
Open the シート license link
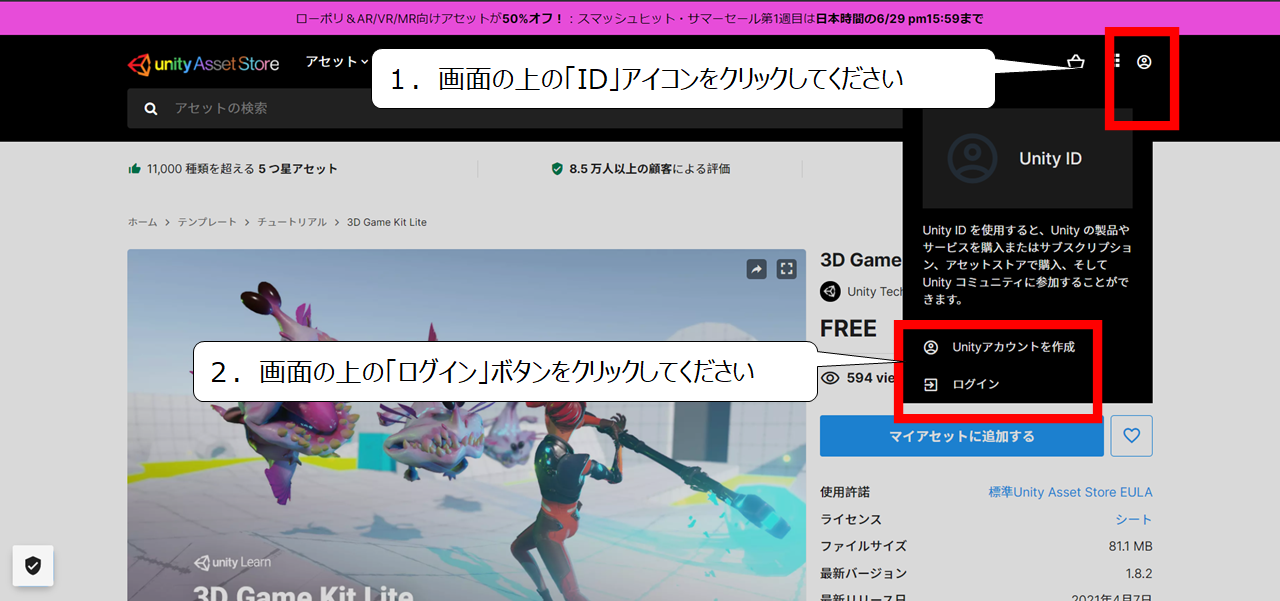(1134, 519)
